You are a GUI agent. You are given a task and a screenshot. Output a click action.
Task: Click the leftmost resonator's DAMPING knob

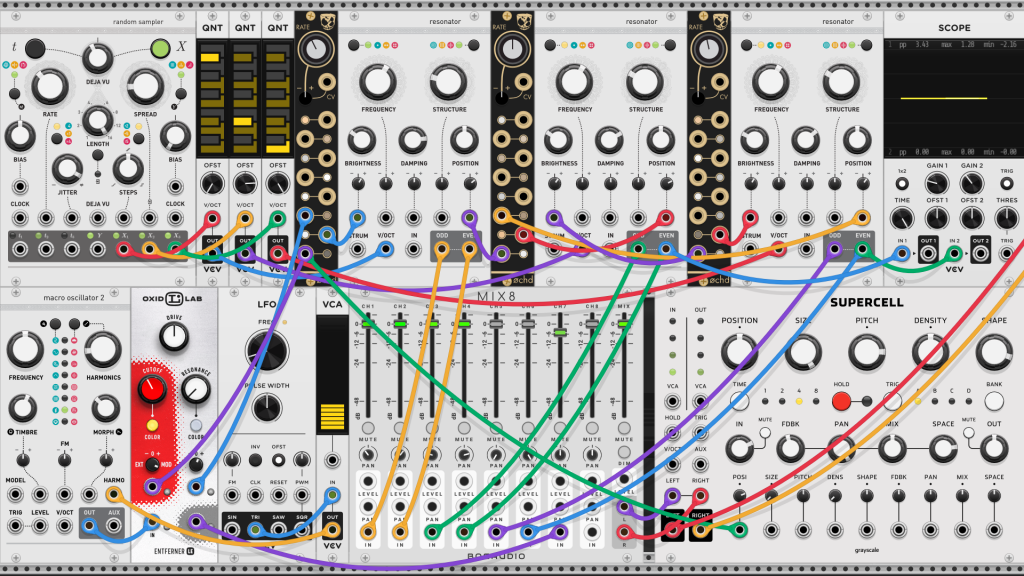[x=413, y=140]
